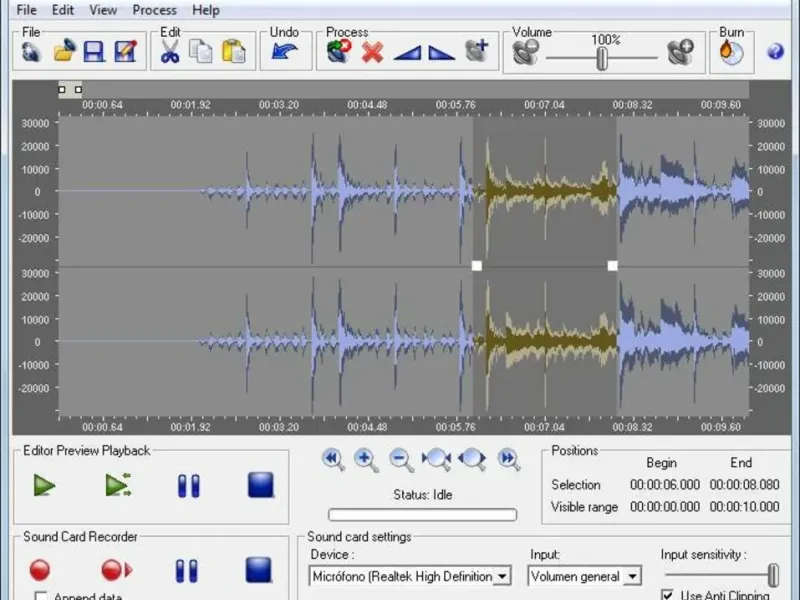The width and height of the screenshot is (800, 600).
Task: Click the scissors Cut icon
Action: (x=170, y=52)
